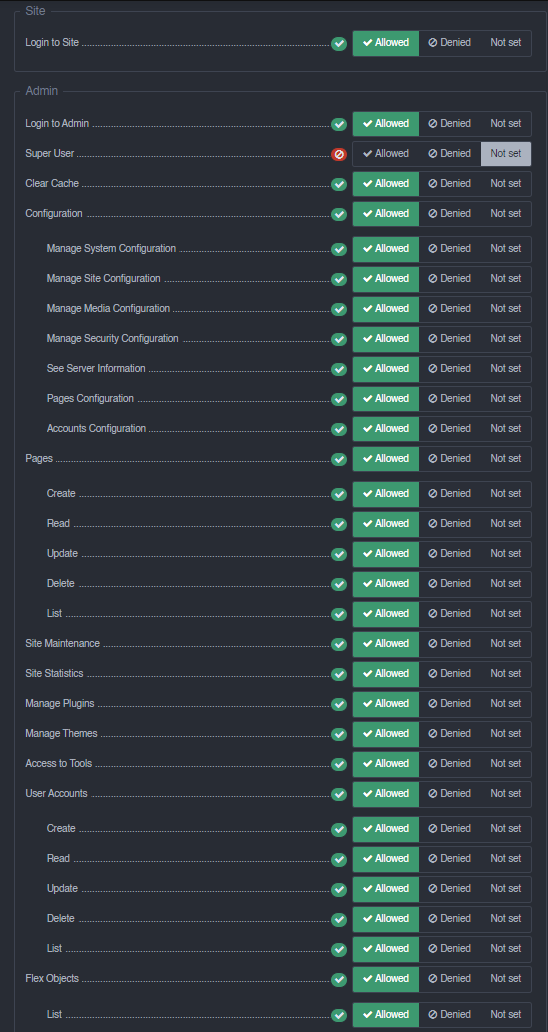Click the Site section heading

coord(35,11)
